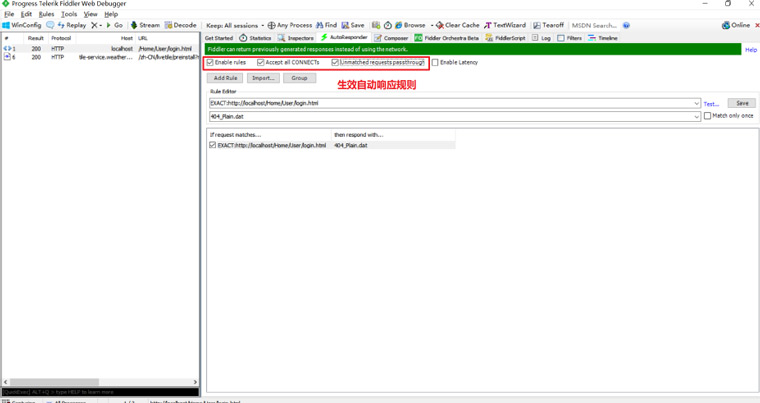
Task: Click the sessions list horizontal scrollbar
Action: point(54,382)
